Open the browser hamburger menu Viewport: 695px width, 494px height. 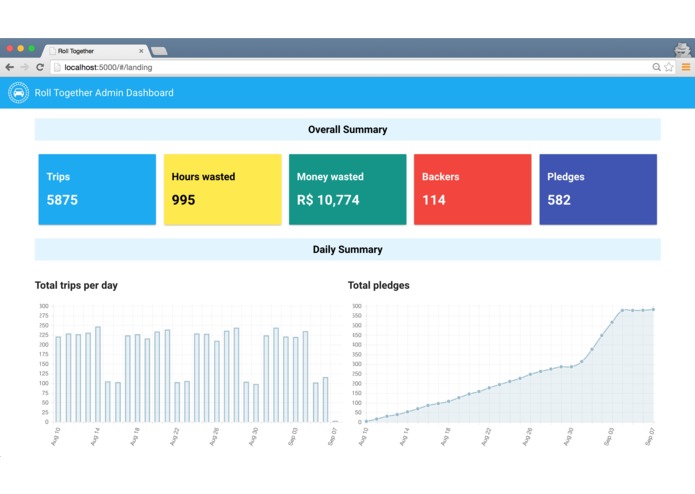coord(686,67)
